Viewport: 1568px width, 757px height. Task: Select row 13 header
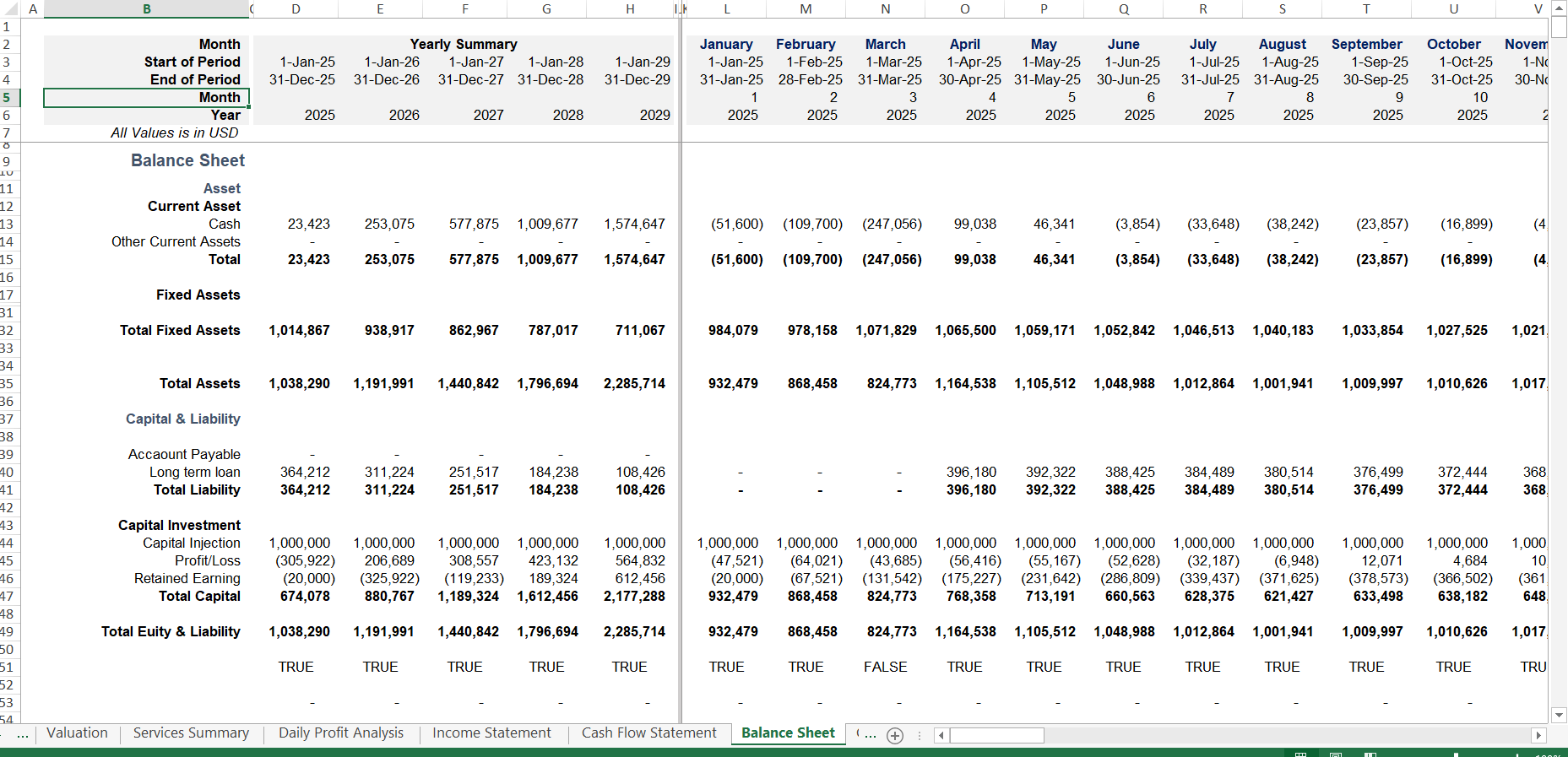[10, 224]
